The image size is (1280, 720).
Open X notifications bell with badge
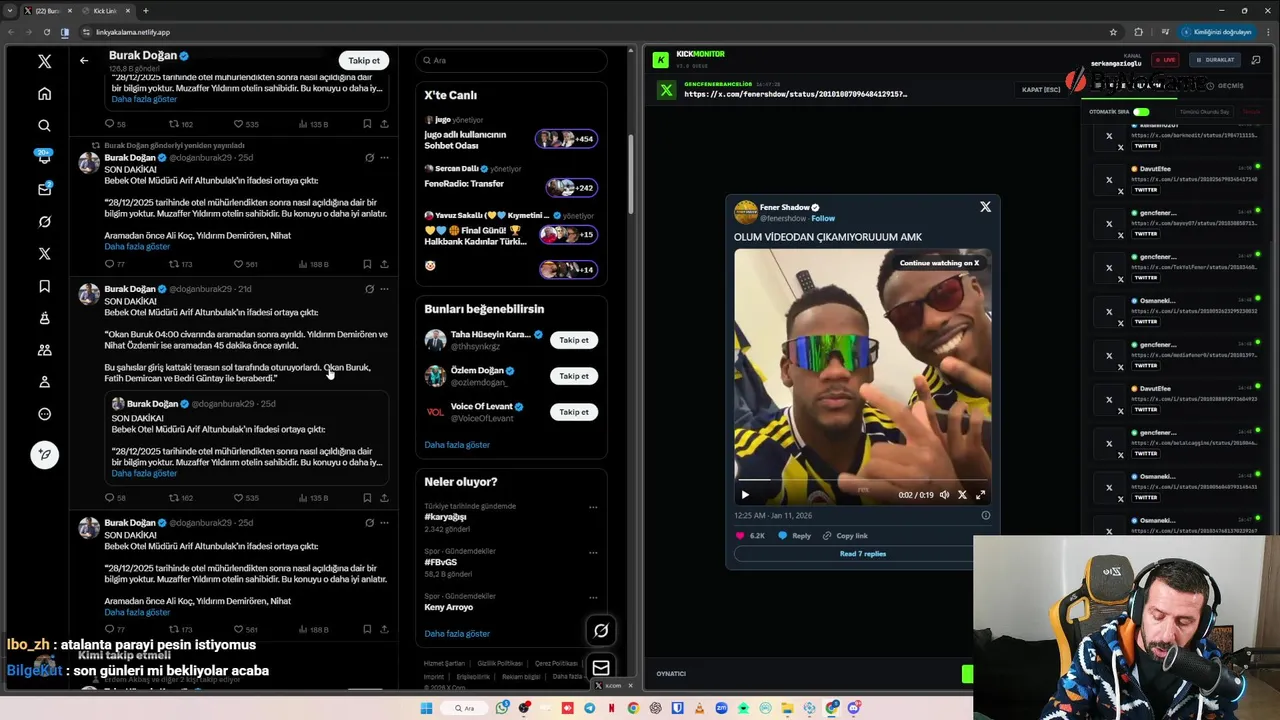pos(44,157)
